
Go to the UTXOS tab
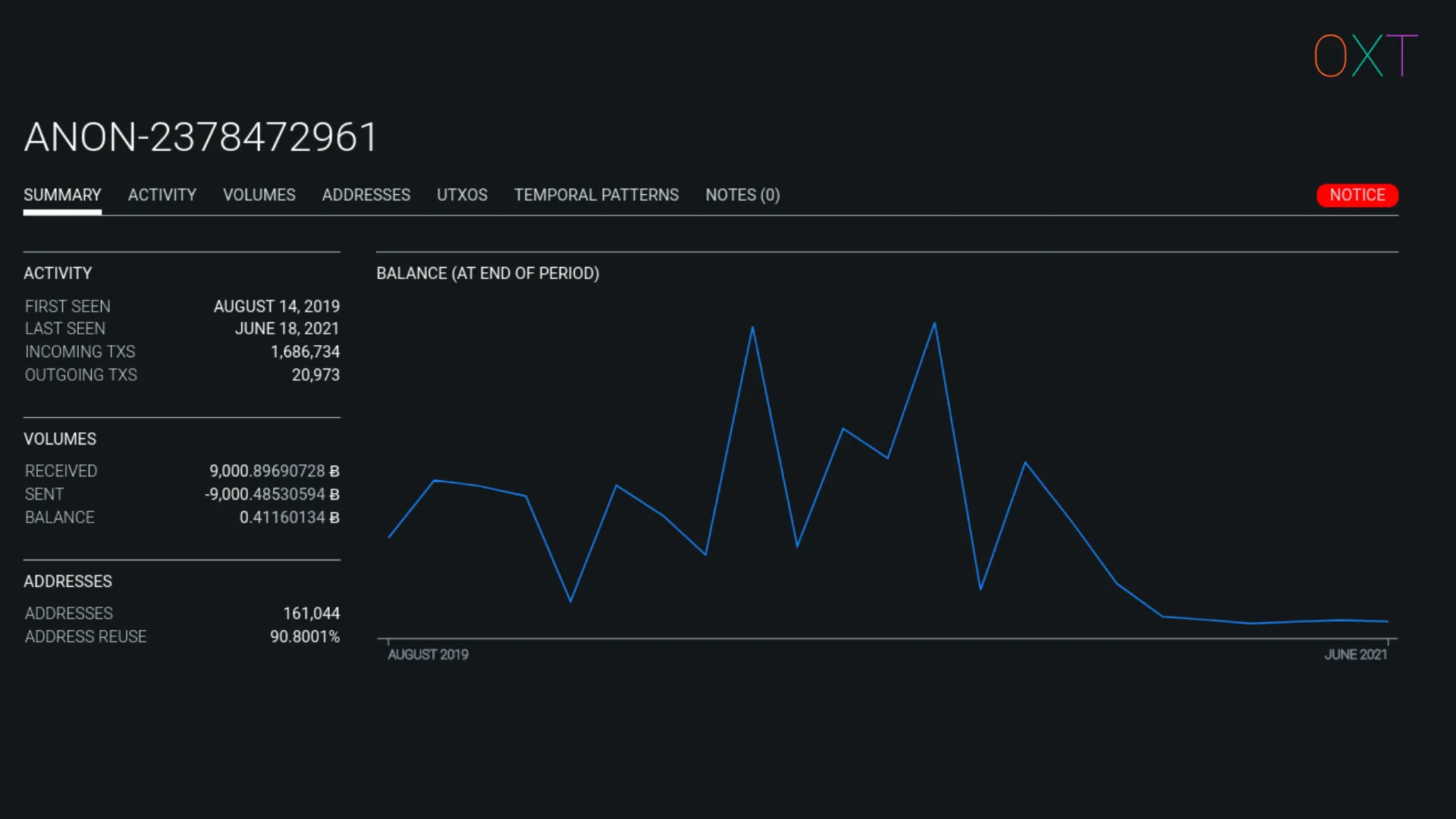tap(462, 195)
